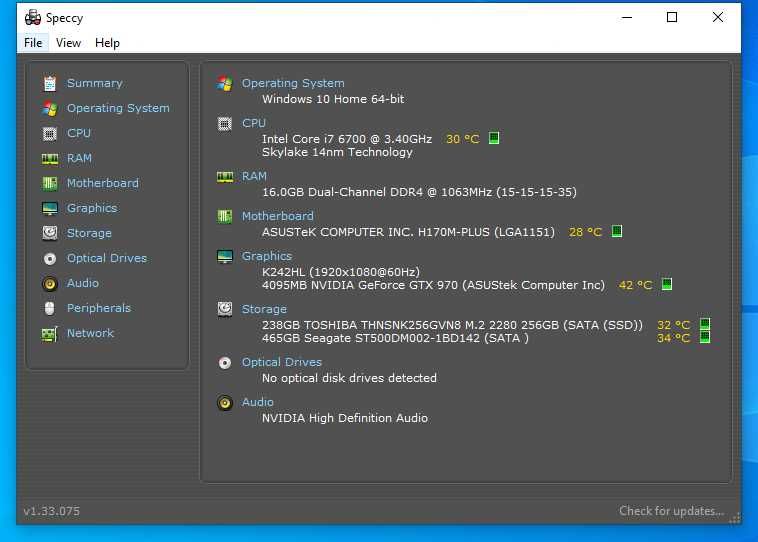Click the Seagate drive temperature indicator
Viewport: 758px width, 542px height.
click(705, 337)
